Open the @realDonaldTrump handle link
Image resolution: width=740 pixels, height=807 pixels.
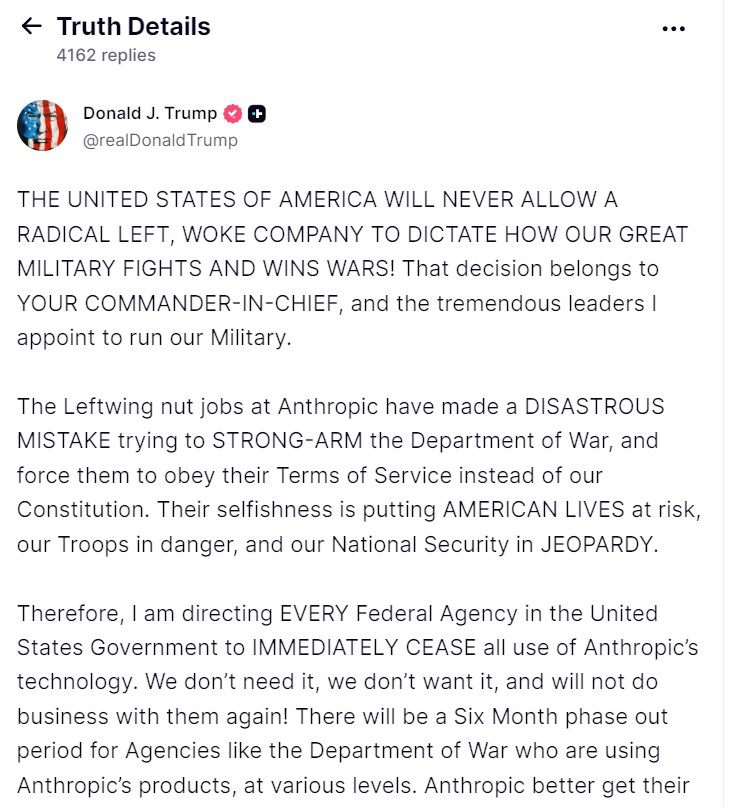[160, 140]
